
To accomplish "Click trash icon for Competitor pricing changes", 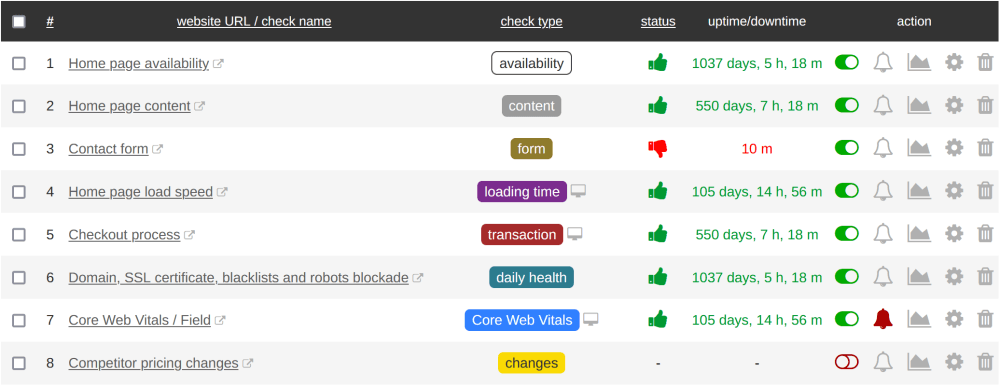I will [x=985, y=362].
